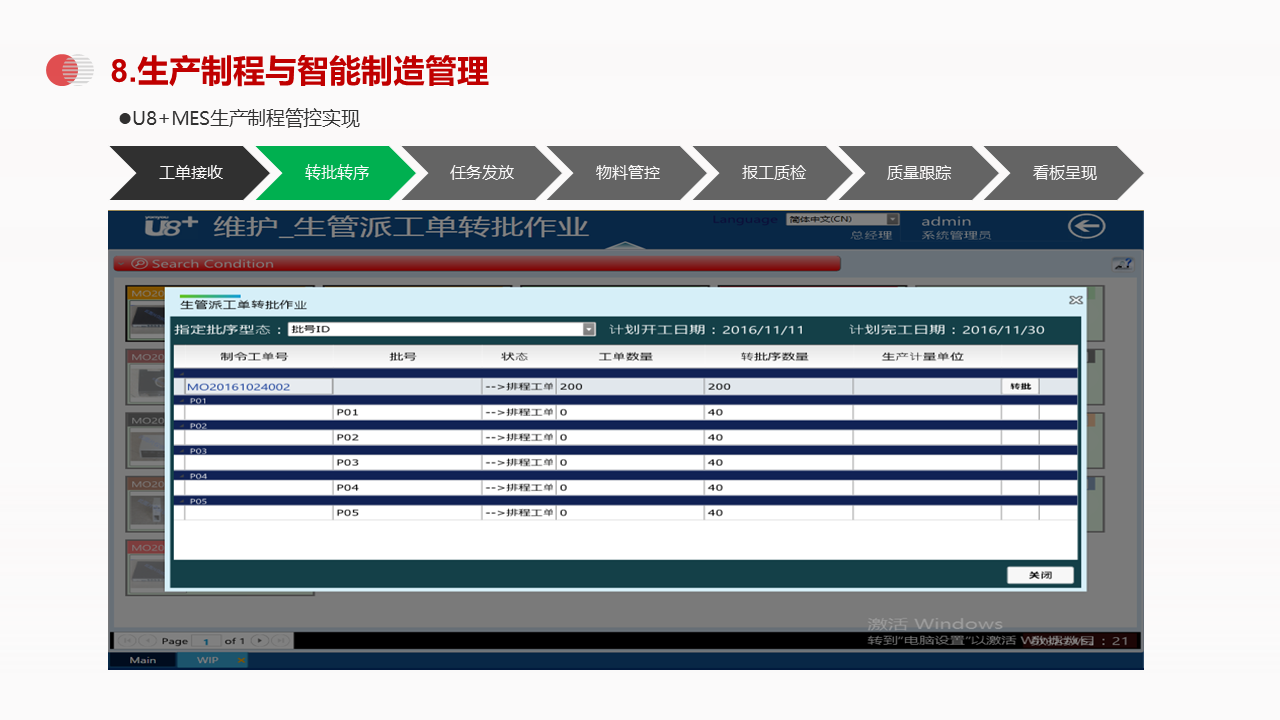Click 计划开工日期 2016/11/11
The image size is (1280, 720).
pyautogui.click(x=707, y=329)
